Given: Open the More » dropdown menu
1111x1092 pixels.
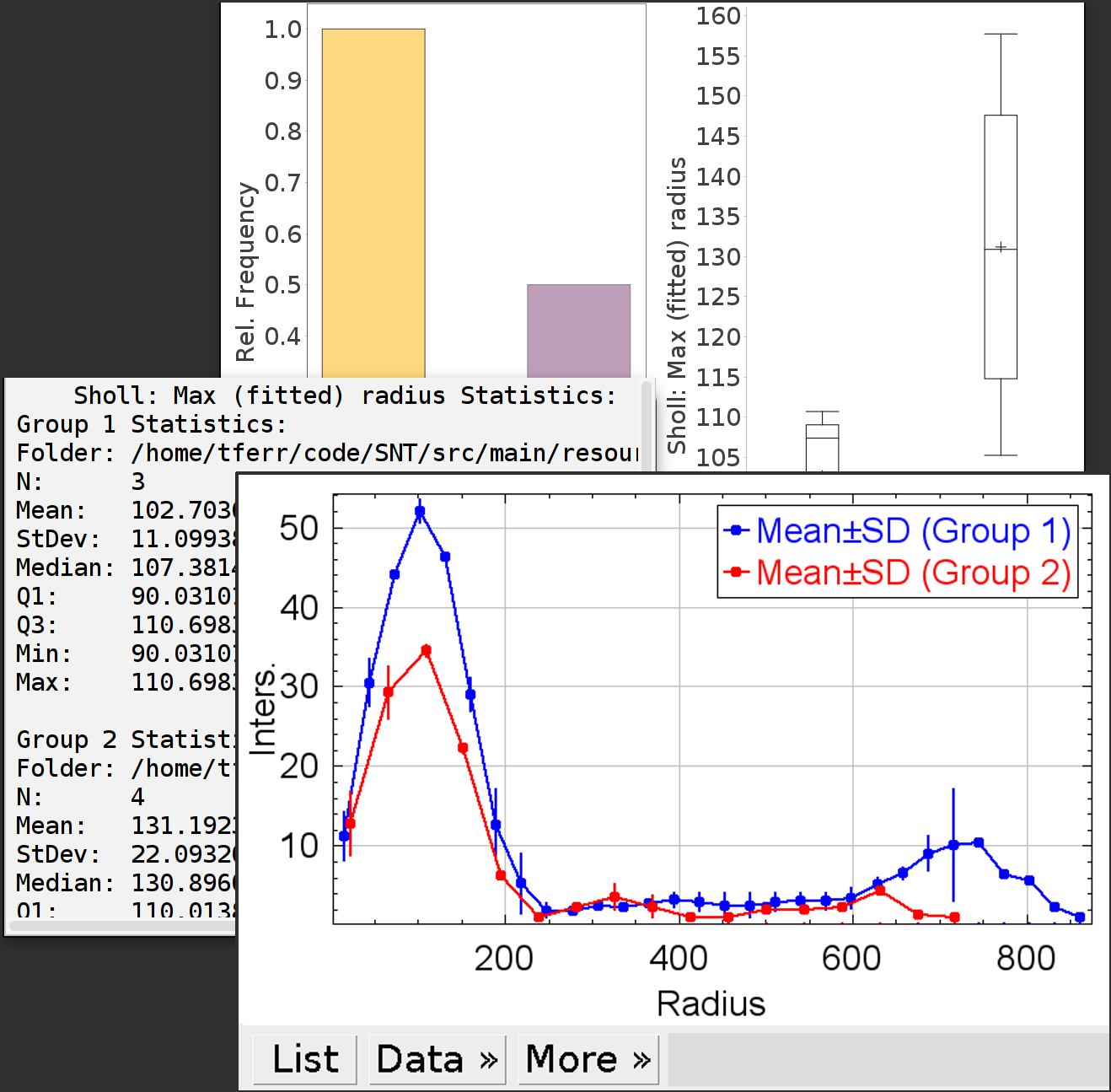Looking at the screenshot, I should [588, 1059].
